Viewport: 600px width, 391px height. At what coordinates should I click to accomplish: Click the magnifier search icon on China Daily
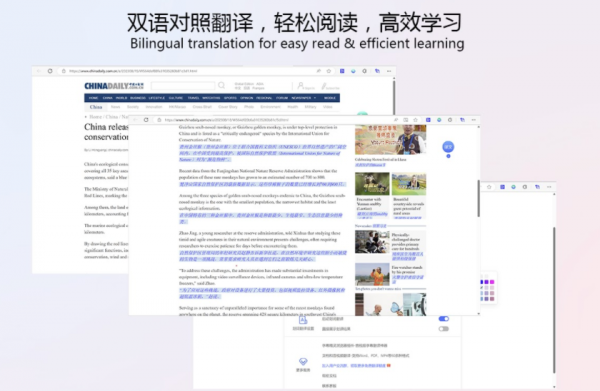tap(222, 85)
